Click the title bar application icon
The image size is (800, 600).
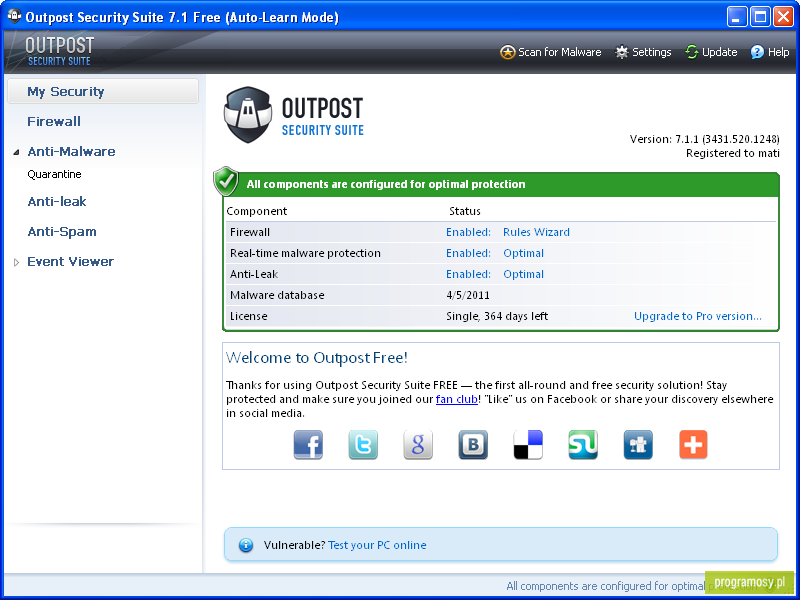click(x=14, y=16)
